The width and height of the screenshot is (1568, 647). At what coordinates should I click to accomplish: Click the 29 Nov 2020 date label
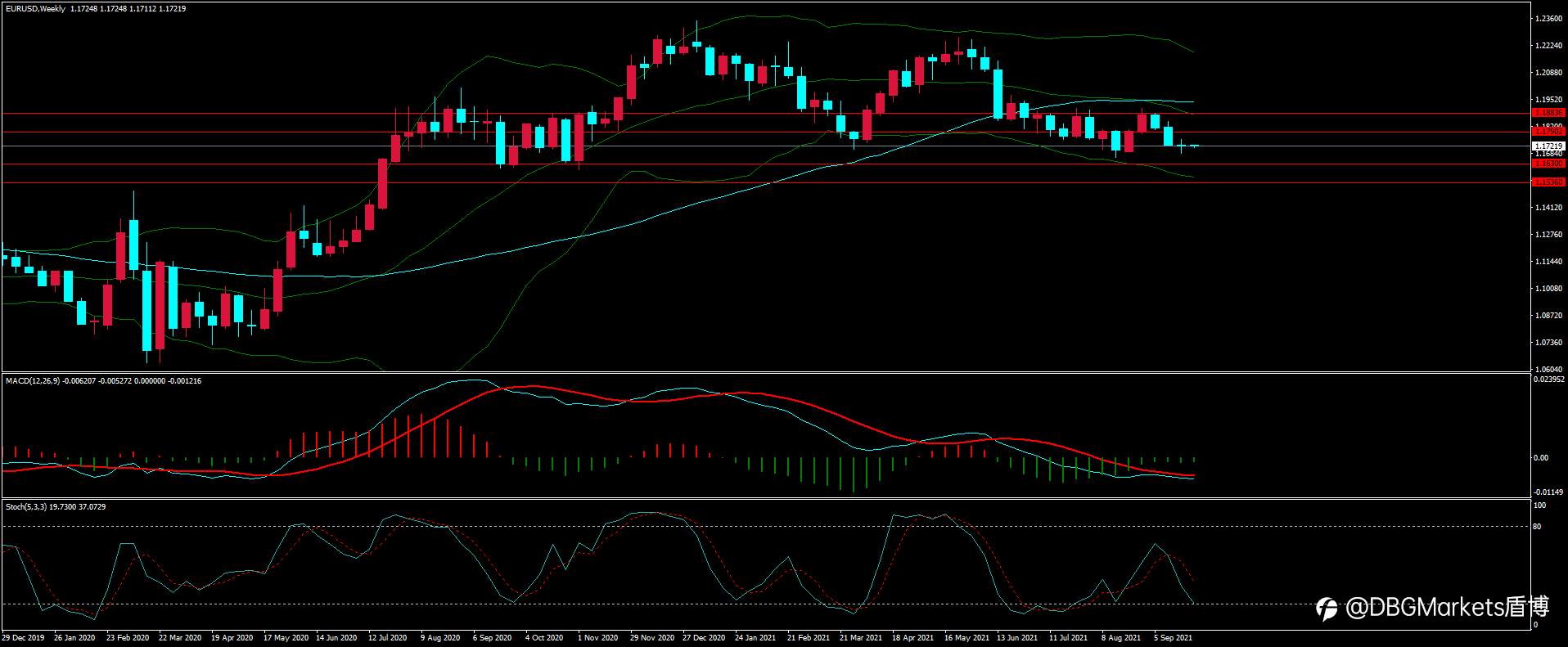coord(652,637)
